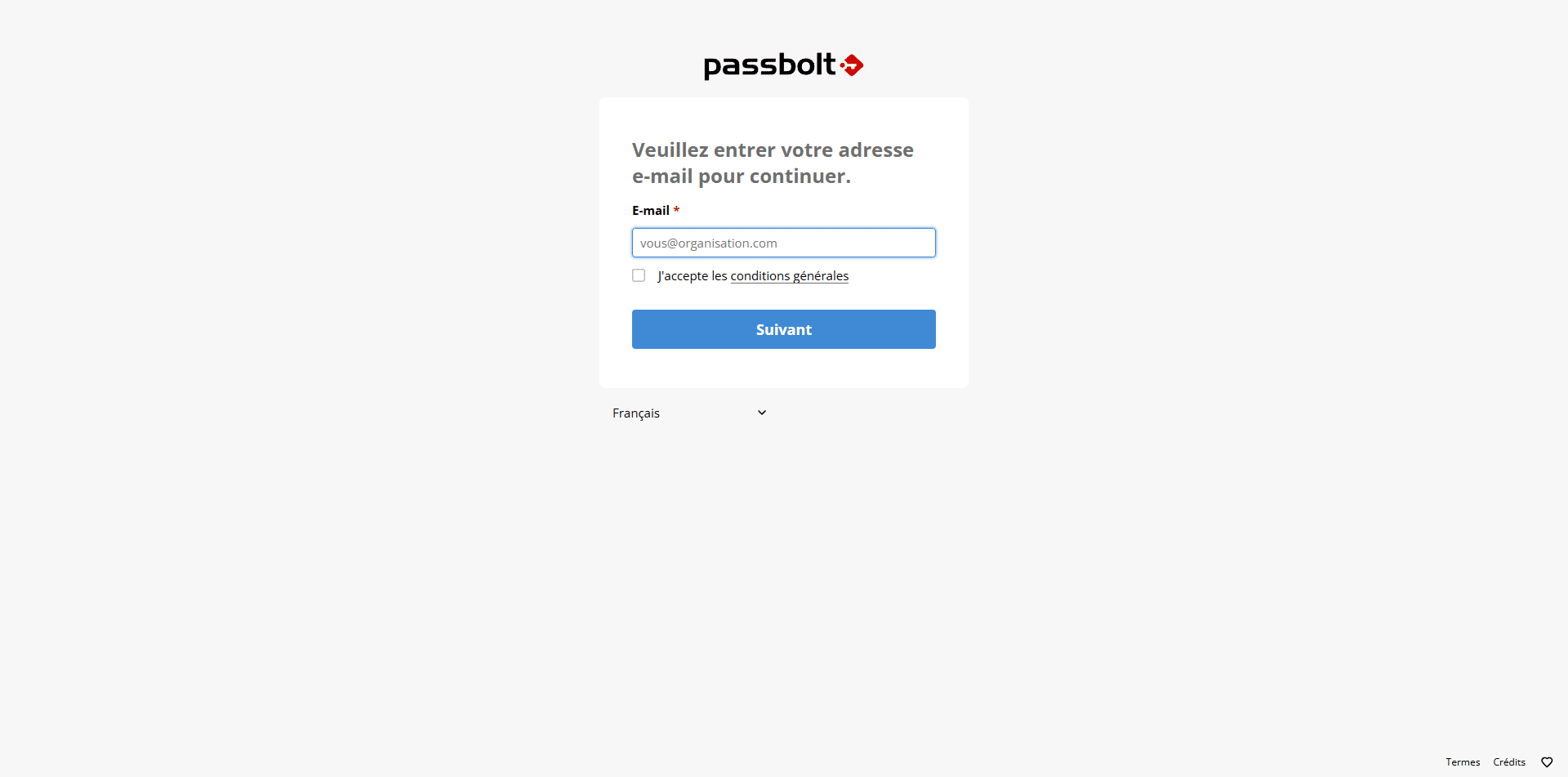The image size is (1568, 777).
Task: Click the "Veuillez entrer votre adresse" heading
Action: pyautogui.click(x=773, y=150)
